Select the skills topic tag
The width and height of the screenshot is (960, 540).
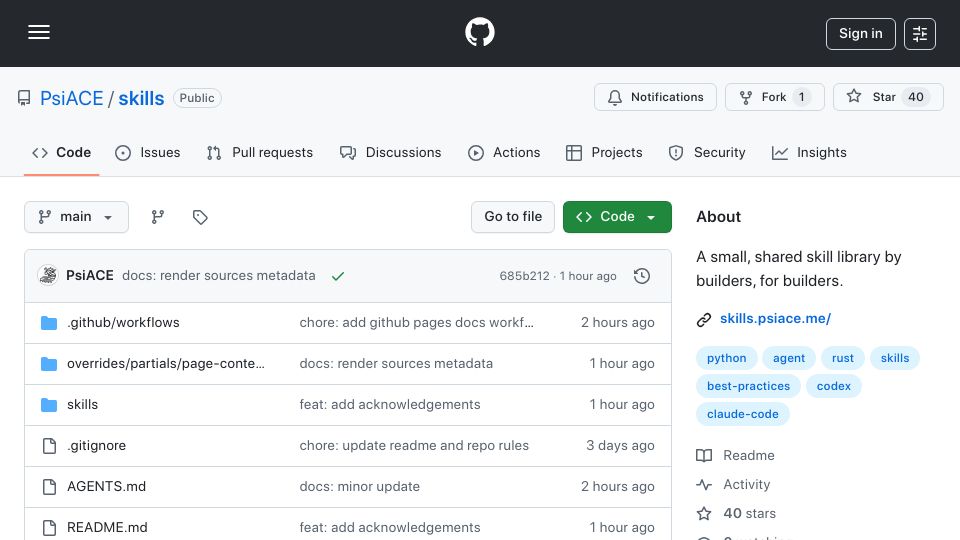pos(894,358)
